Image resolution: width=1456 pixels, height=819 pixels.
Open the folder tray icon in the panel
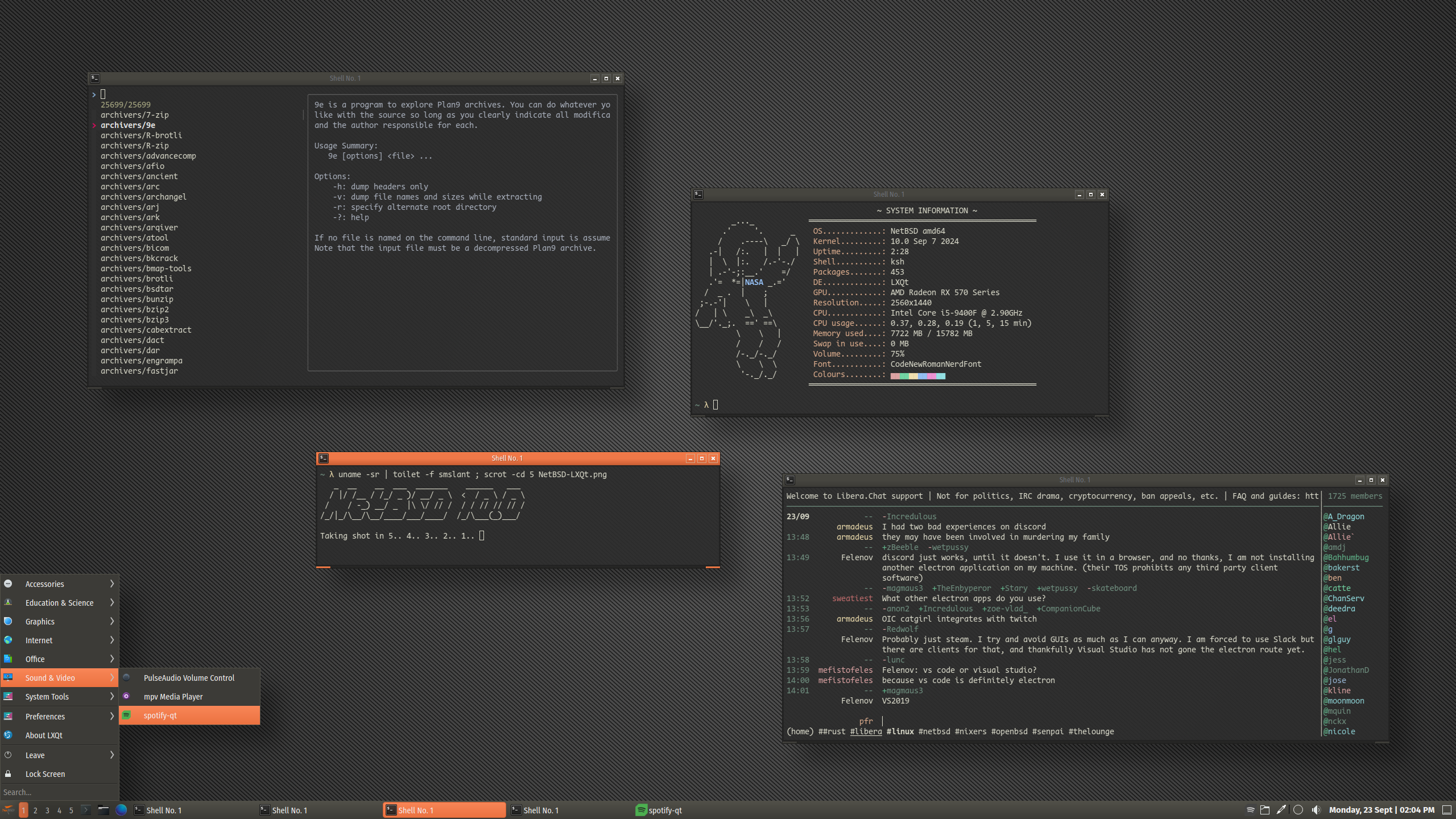[1265, 810]
